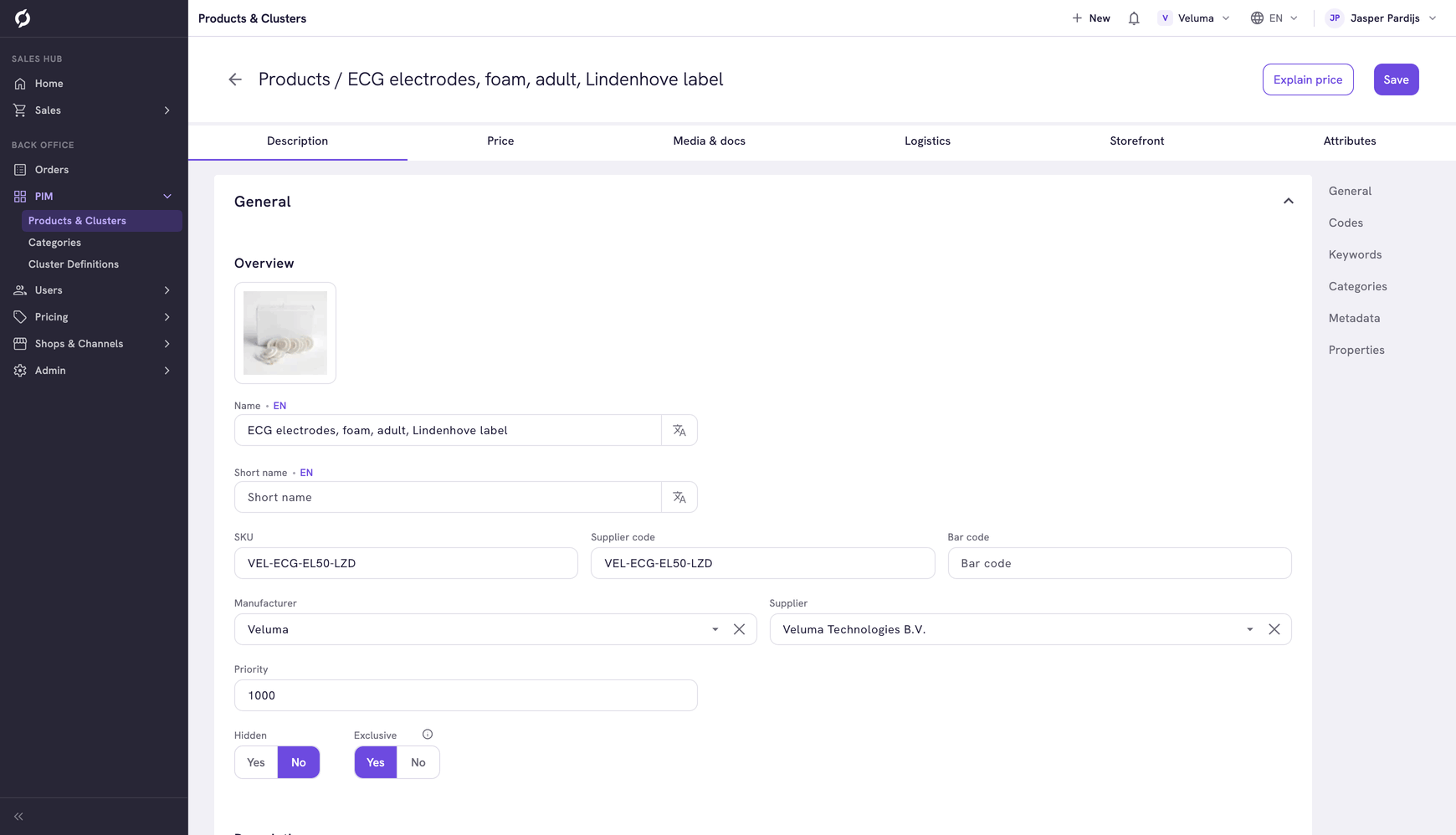Image resolution: width=1456 pixels, height=835 pixels.
Task: Click the product image thumbnail
Action: pos(285,333)
